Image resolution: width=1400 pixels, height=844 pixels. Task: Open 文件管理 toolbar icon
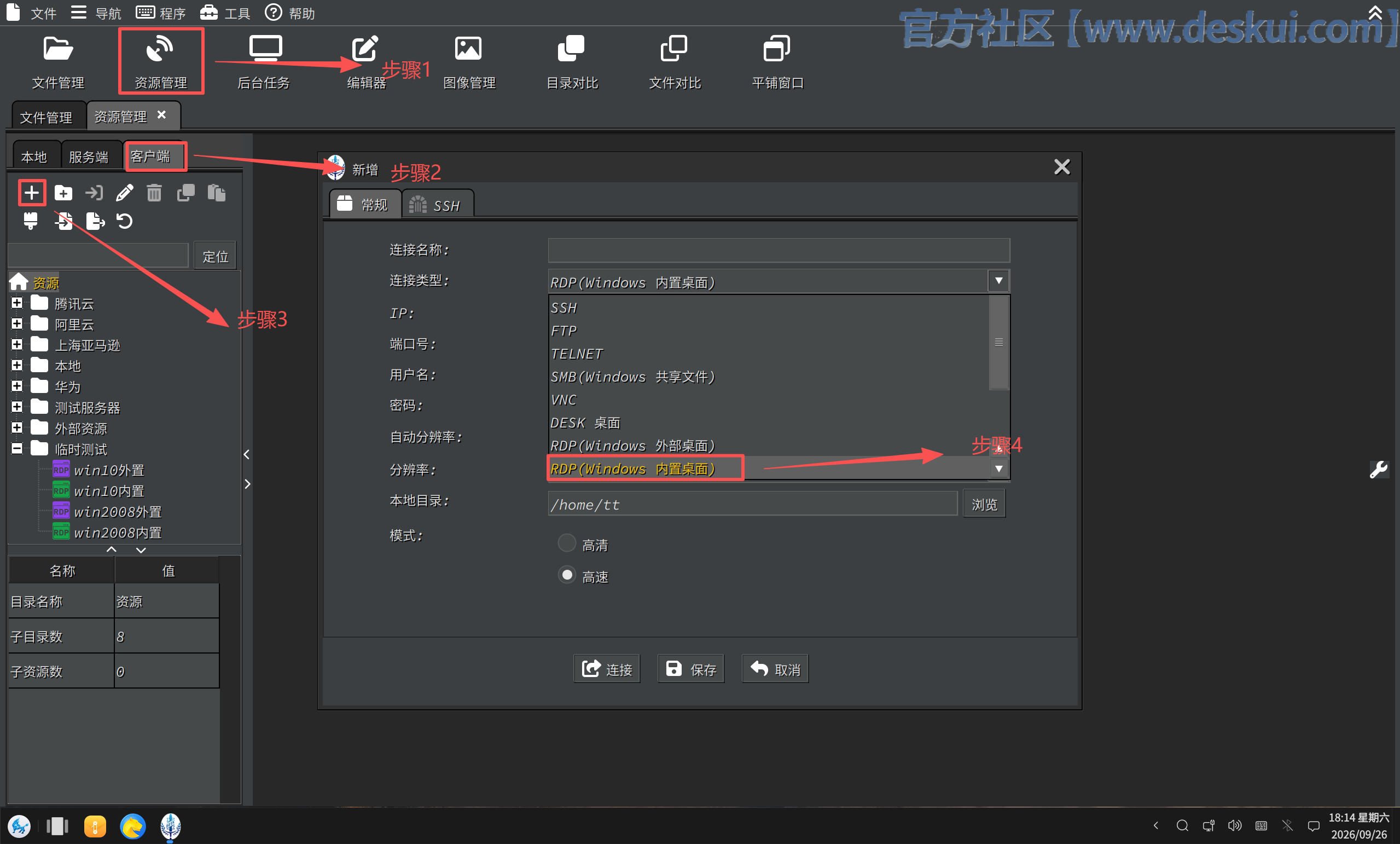[x=58, y=62]
